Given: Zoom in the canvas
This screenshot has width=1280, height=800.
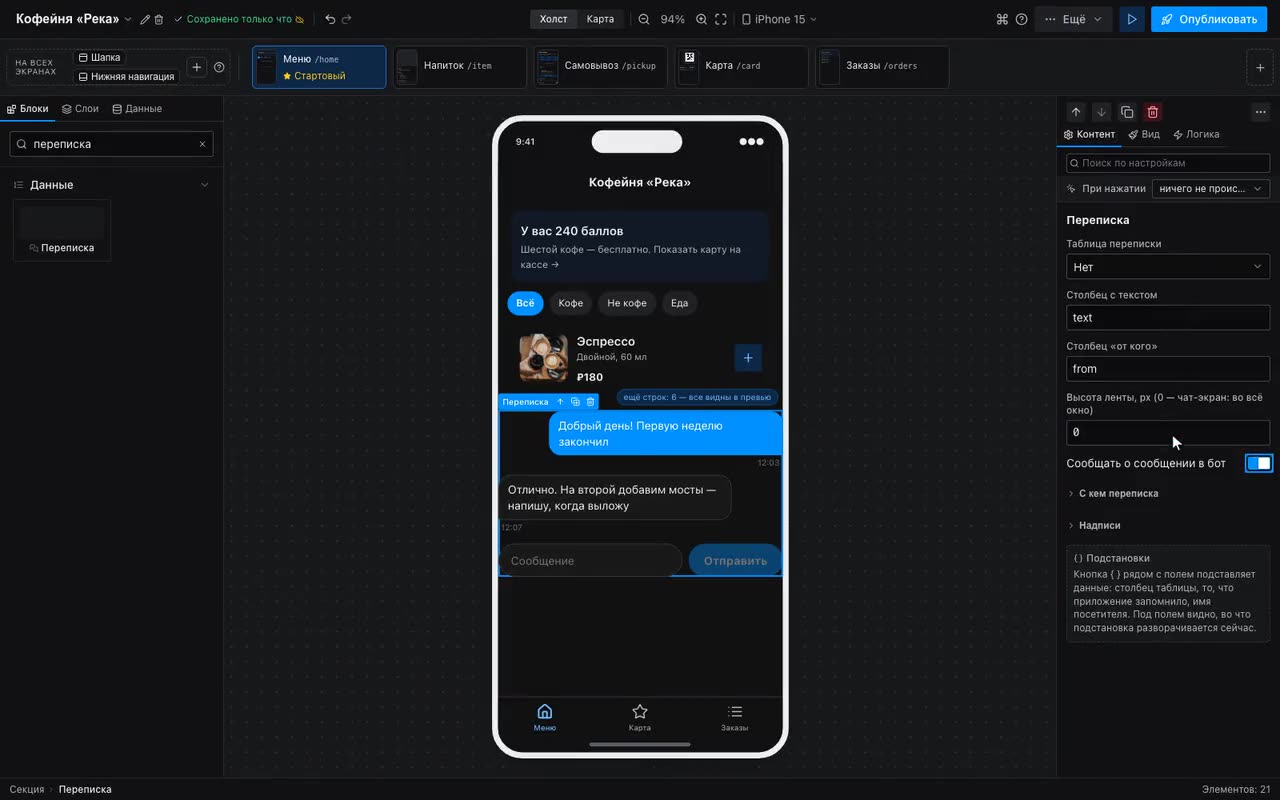Looking at the screenshot, I should (x=702, y=19).
